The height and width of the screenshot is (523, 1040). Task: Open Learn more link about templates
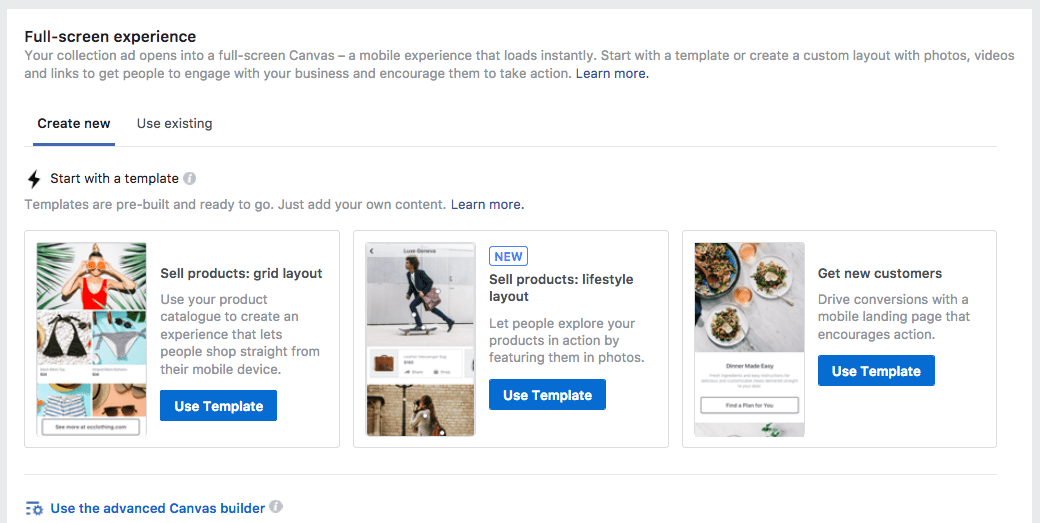click(x=488, y=204)
